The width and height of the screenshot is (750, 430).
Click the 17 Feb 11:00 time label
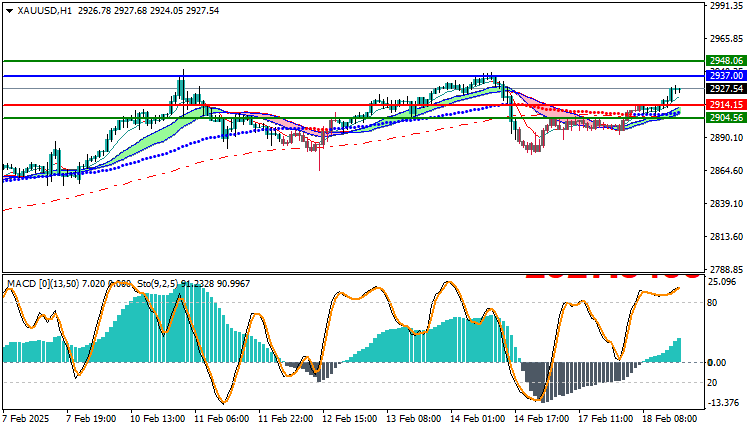point(606,419)
